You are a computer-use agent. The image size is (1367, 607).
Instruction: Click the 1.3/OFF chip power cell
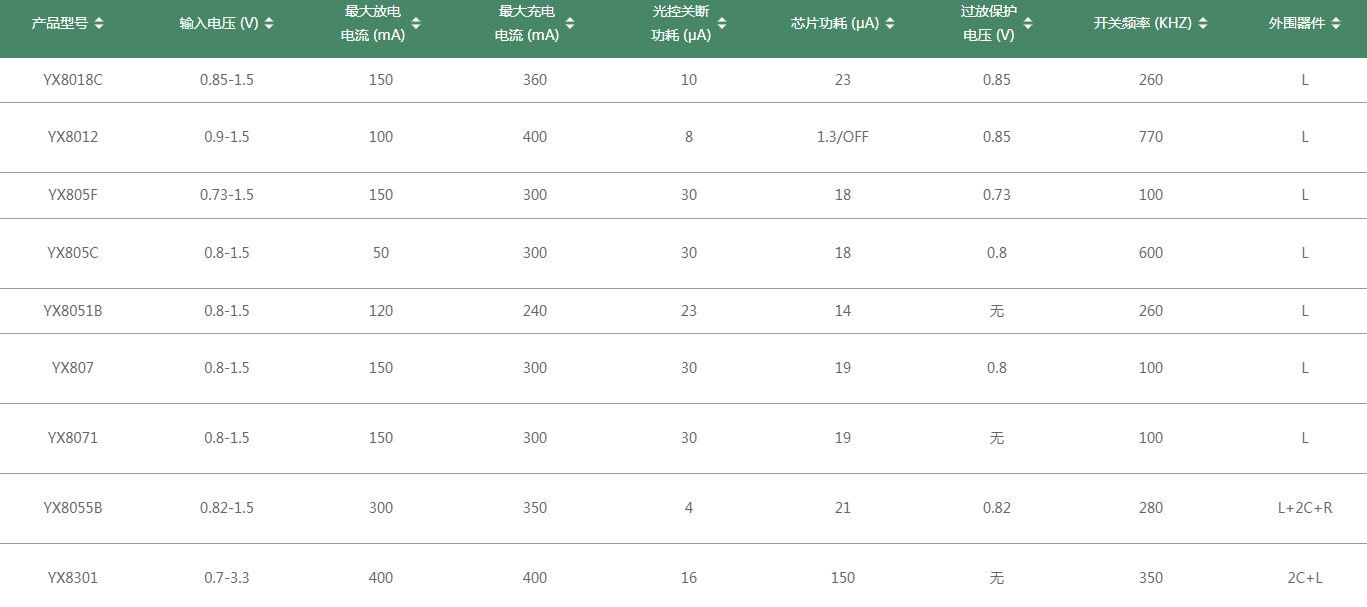click(x=842, y=137)
